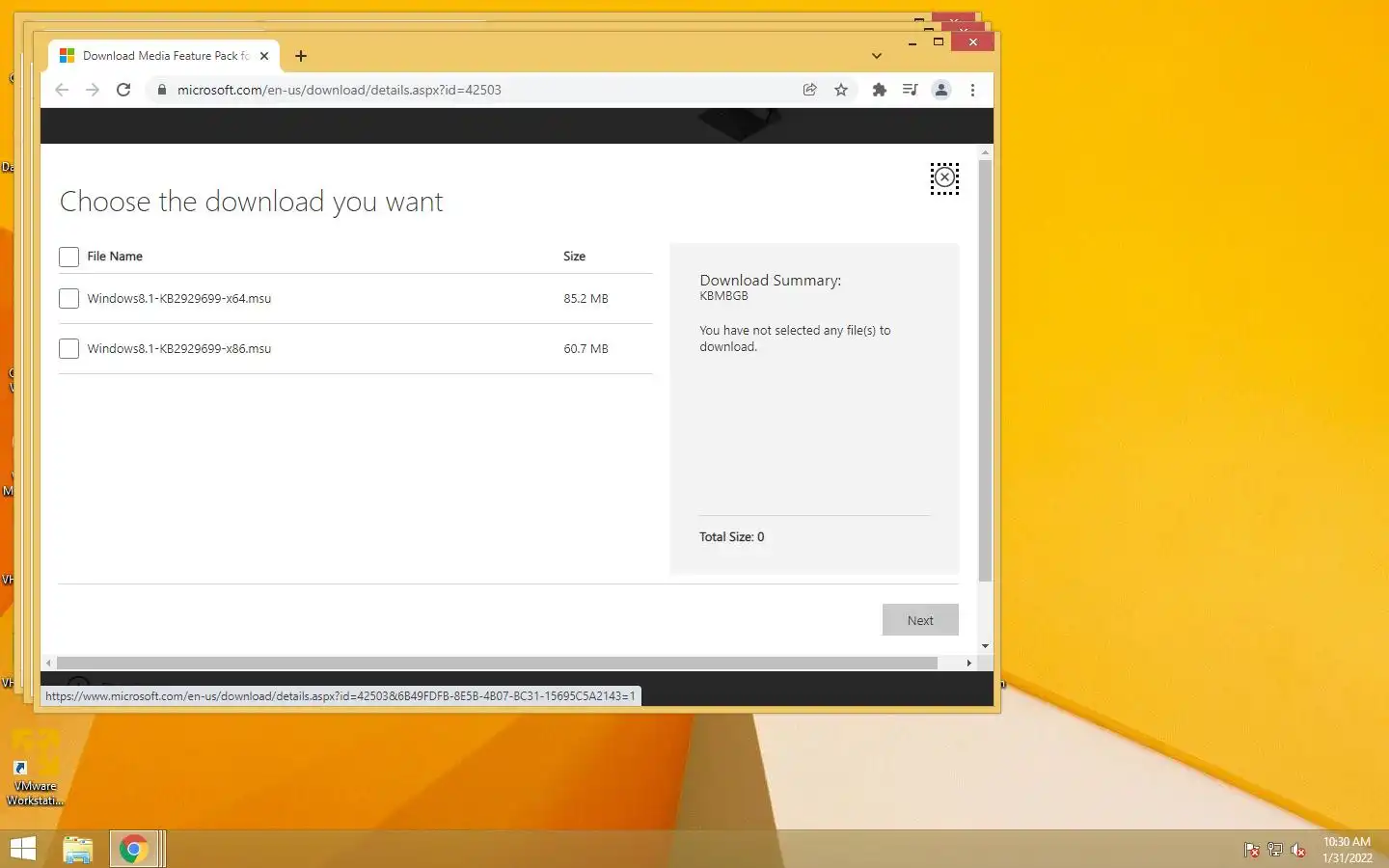Select the Download Media Feature Pack tab

(x=164, y=56)
